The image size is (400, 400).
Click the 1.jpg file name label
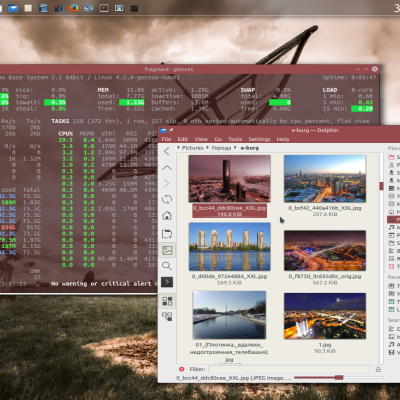point(325,345)
